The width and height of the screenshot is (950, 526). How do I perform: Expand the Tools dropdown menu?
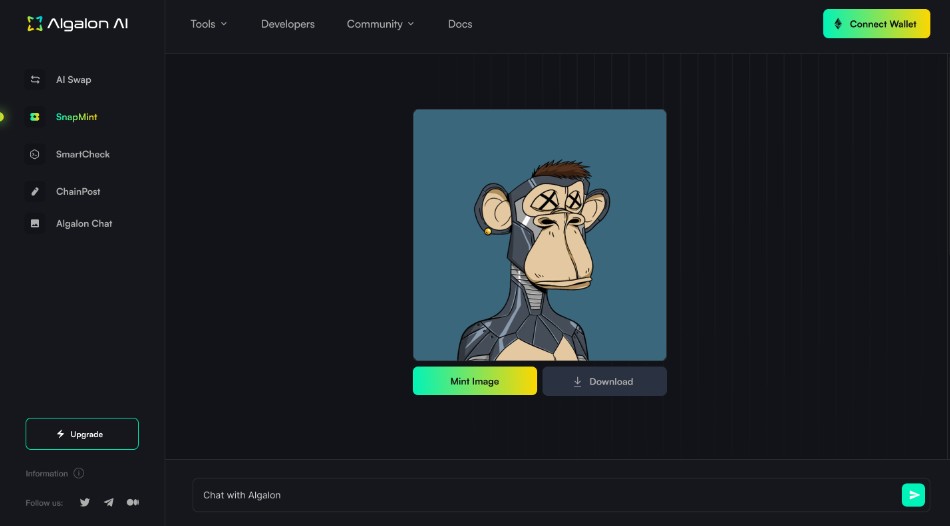(x=208, y=24)
